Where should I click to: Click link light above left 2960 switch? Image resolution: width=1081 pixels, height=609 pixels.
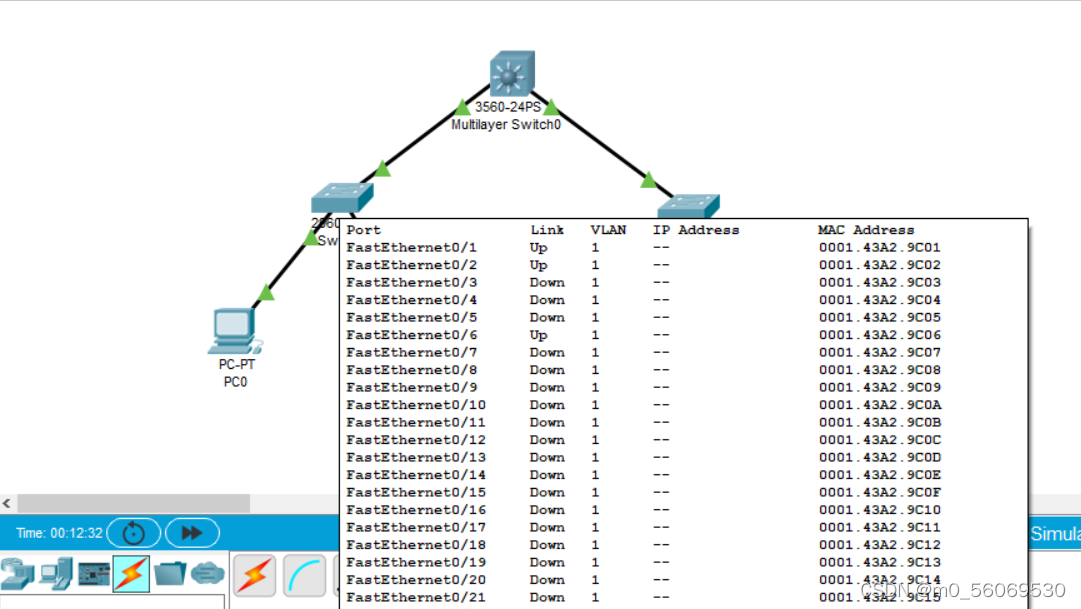point(383,168)
